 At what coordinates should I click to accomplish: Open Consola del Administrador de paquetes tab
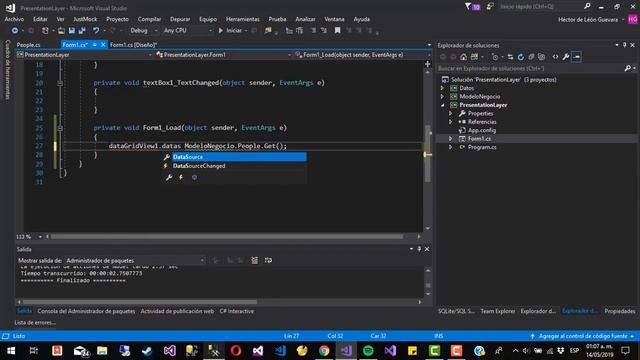86,311
